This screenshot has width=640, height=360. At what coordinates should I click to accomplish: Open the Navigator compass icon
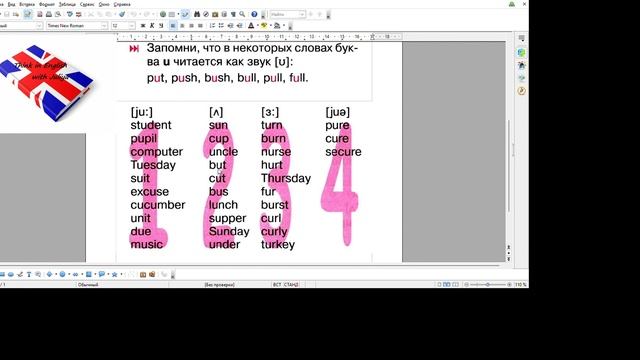(206, 14)
